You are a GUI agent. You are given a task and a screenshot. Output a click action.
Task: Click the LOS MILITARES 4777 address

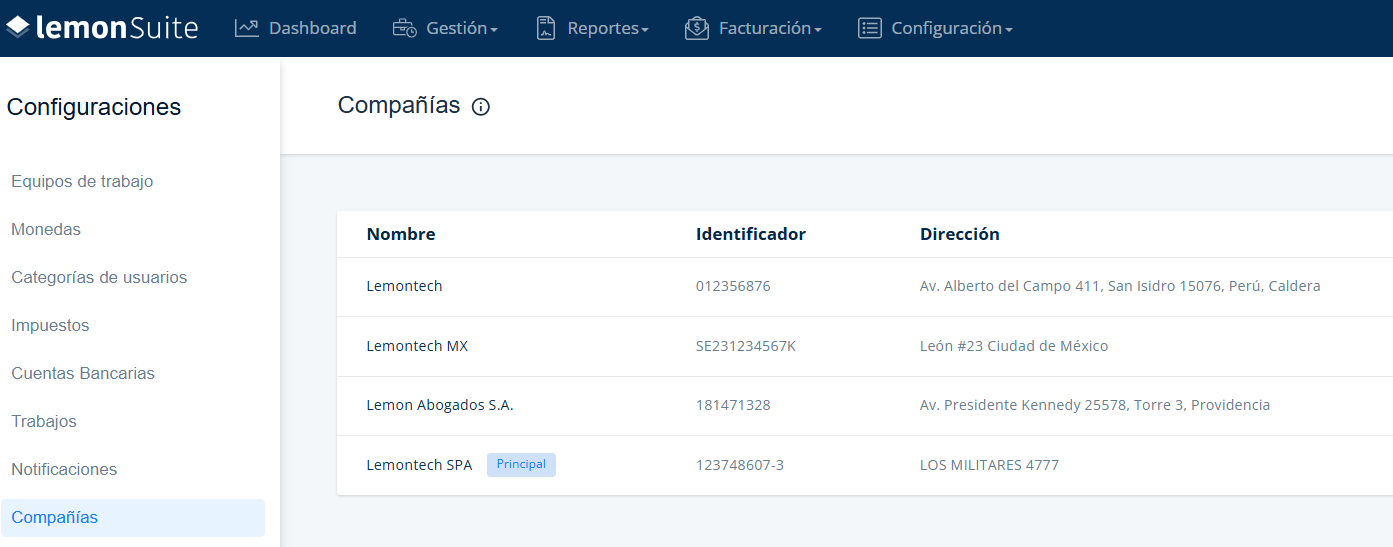pyautogui.click(x=989, y=465)
